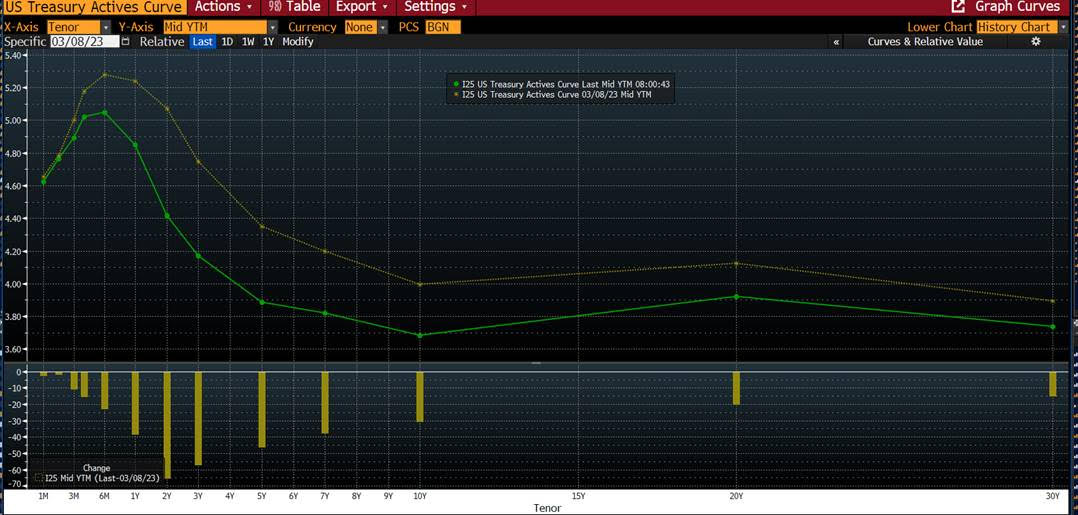Click the yellow curve's 20Y data point

pyautogui.click(x=736, y=263)
